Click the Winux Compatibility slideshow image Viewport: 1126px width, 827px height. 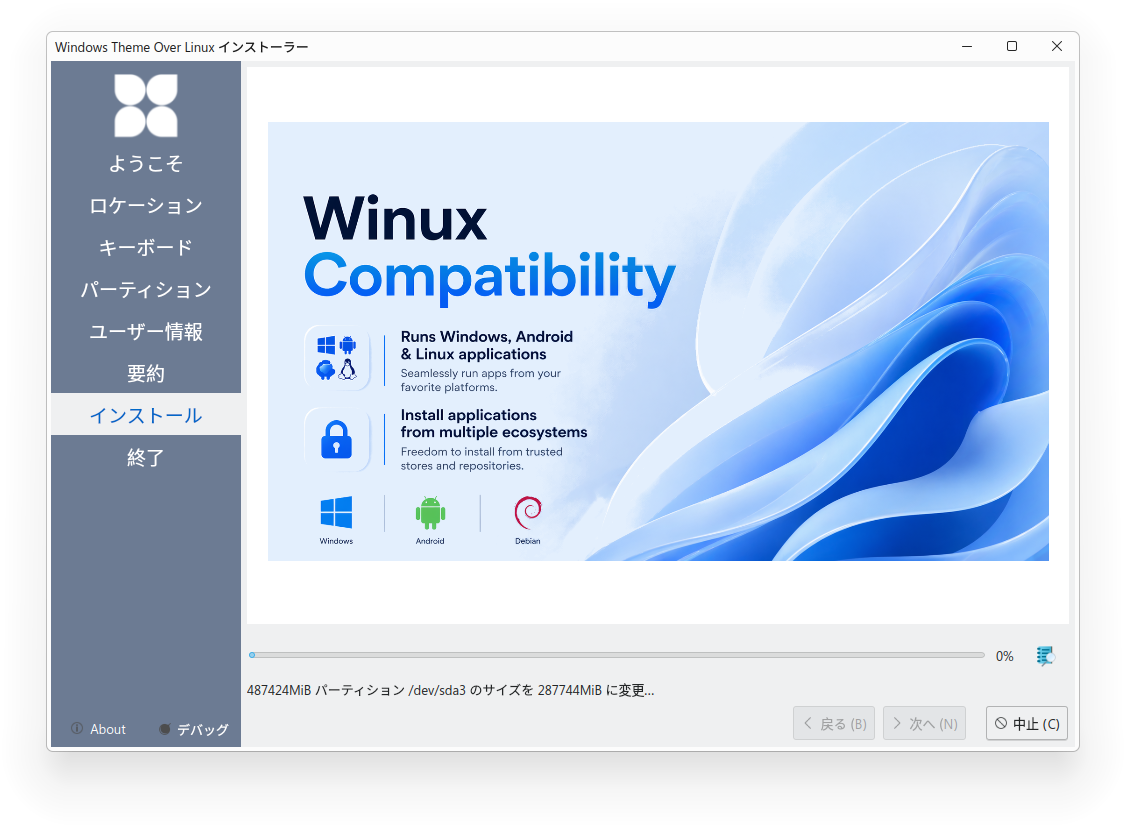pyautogui.click(x=658, y=341)
